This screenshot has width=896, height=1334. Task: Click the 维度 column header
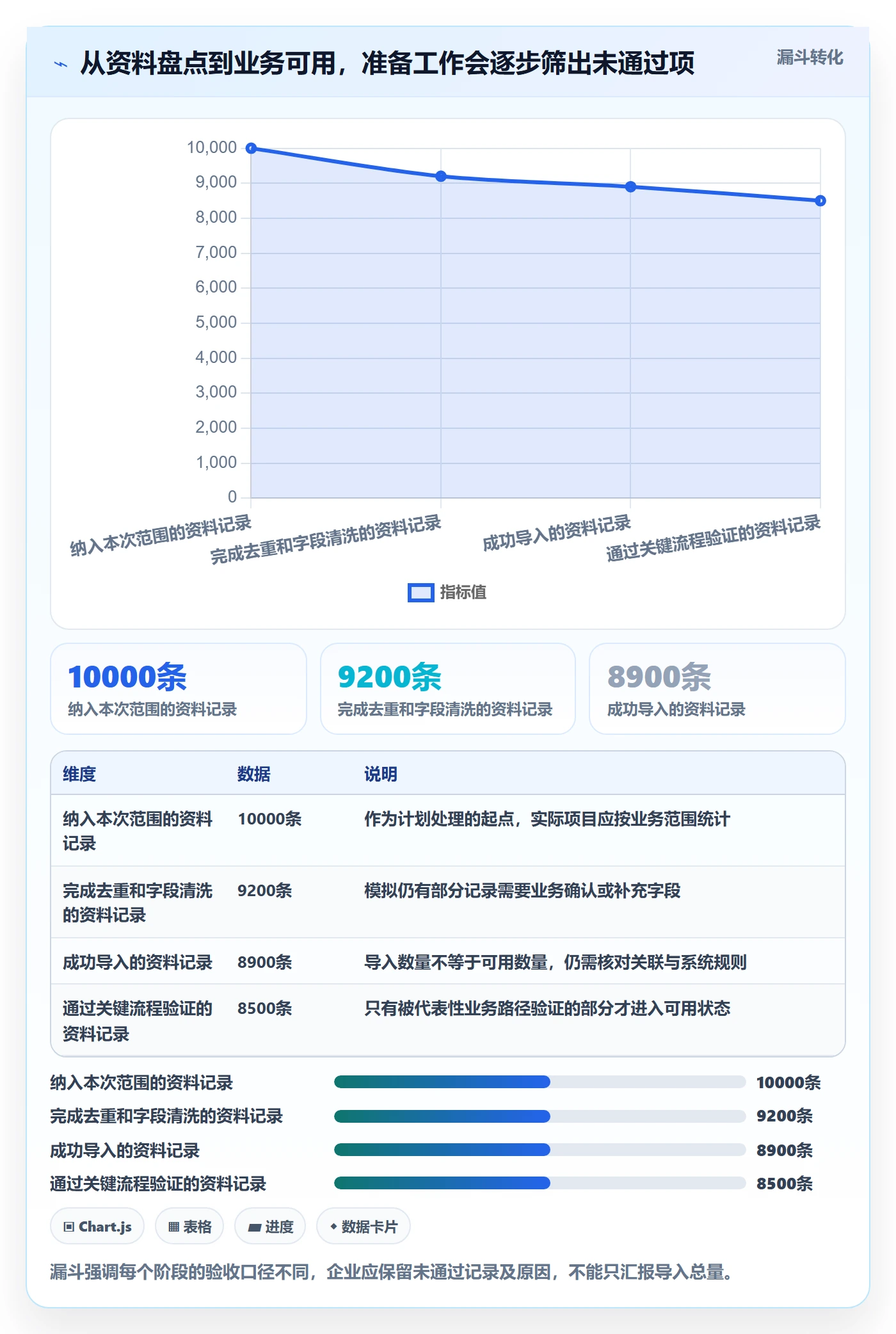[x=79, y=774]
